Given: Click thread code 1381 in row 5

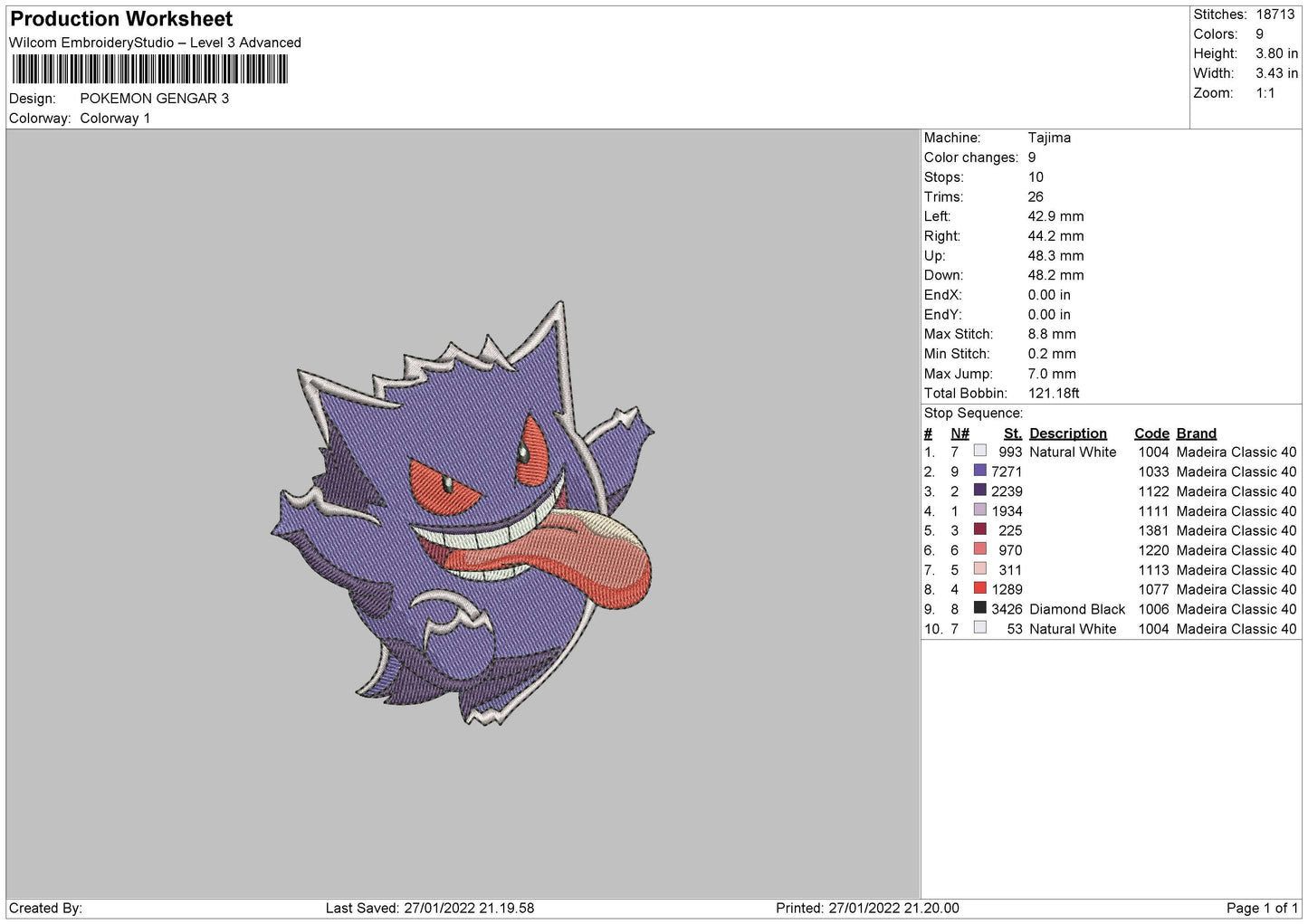Looking at the screenshot, I should [1153, 530].
